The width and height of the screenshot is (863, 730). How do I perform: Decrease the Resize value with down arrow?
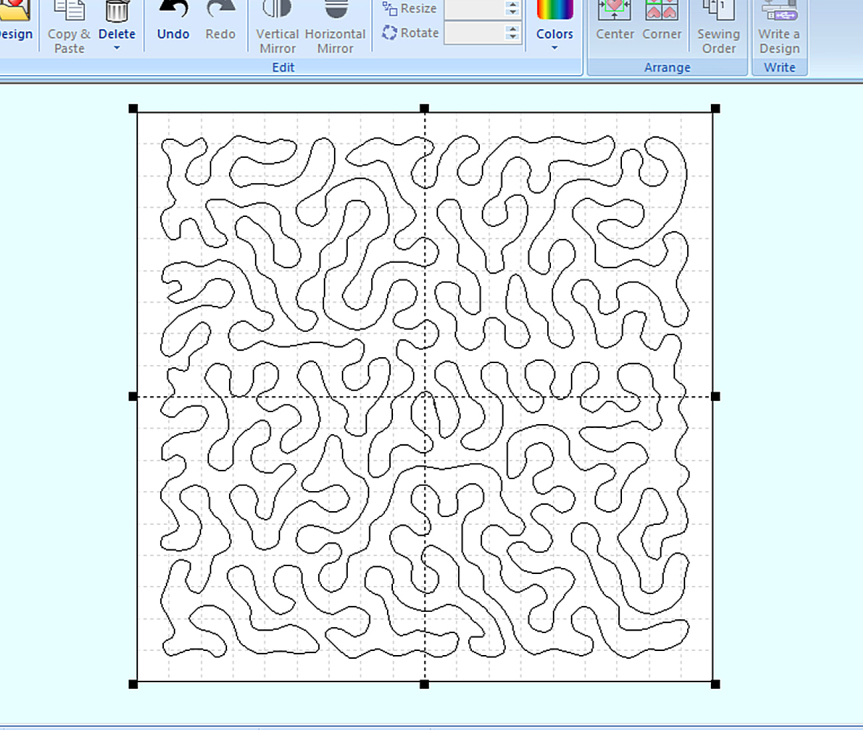[513, 13]
